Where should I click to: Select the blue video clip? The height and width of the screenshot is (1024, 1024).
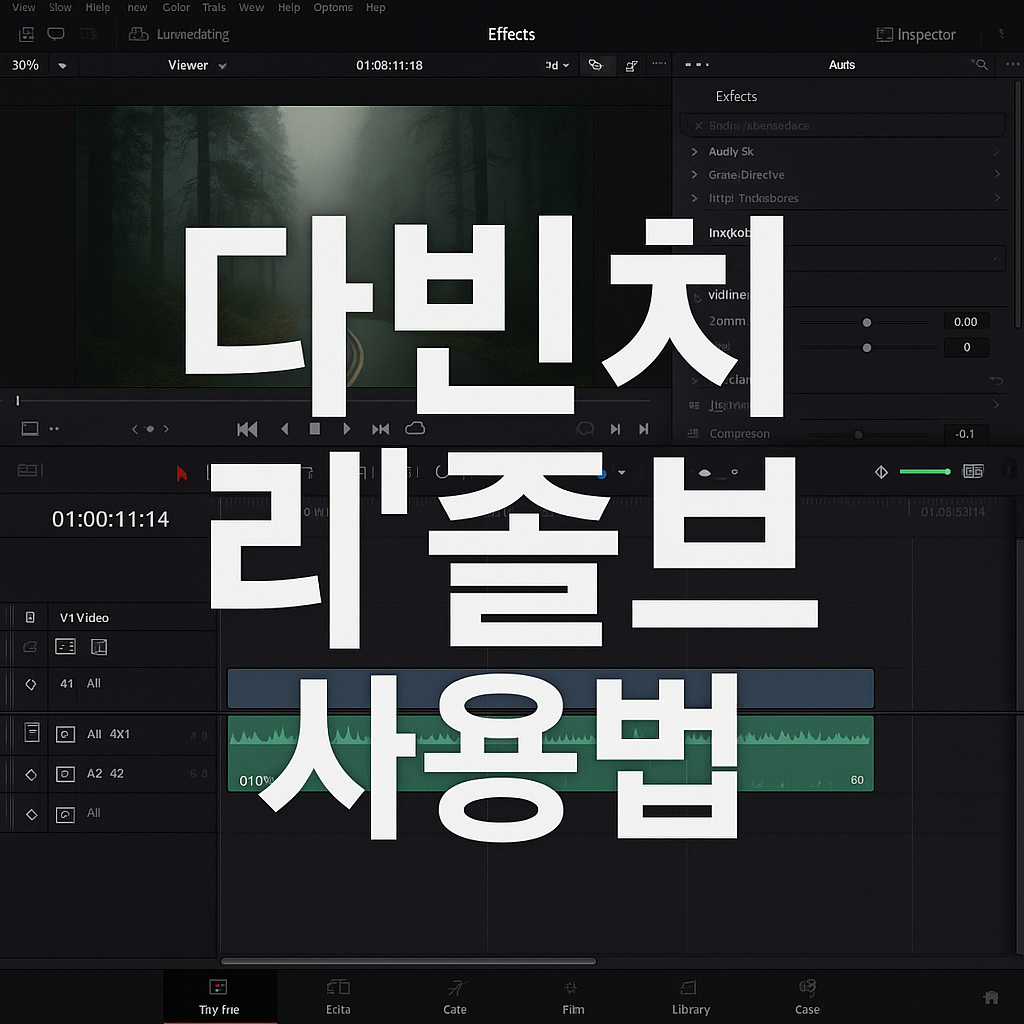(x=551, y=688)
